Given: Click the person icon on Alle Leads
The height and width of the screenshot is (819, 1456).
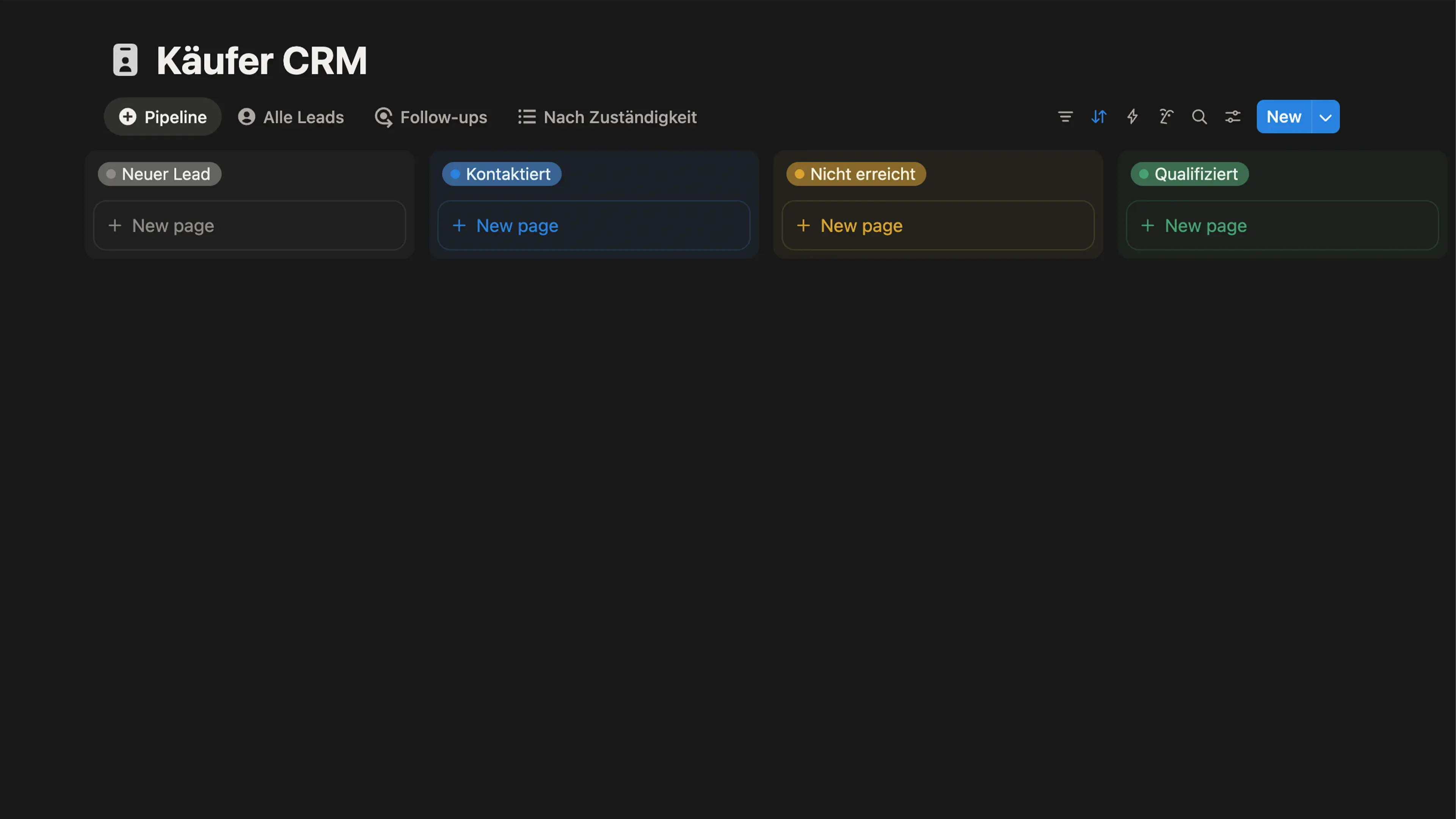Looking at the screenshot, I should pos(245,117).
